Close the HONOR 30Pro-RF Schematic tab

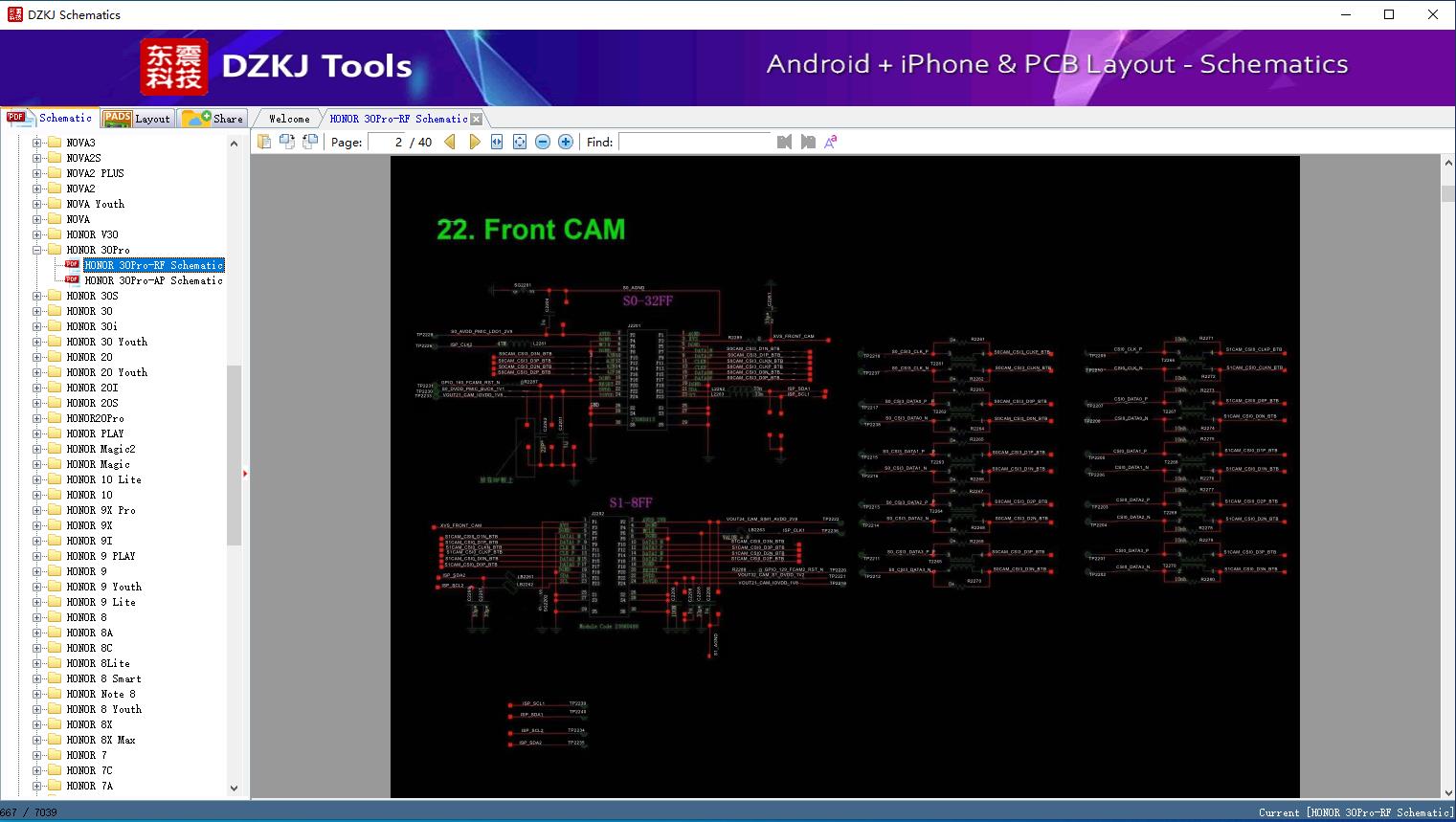(x=476, y=120)
